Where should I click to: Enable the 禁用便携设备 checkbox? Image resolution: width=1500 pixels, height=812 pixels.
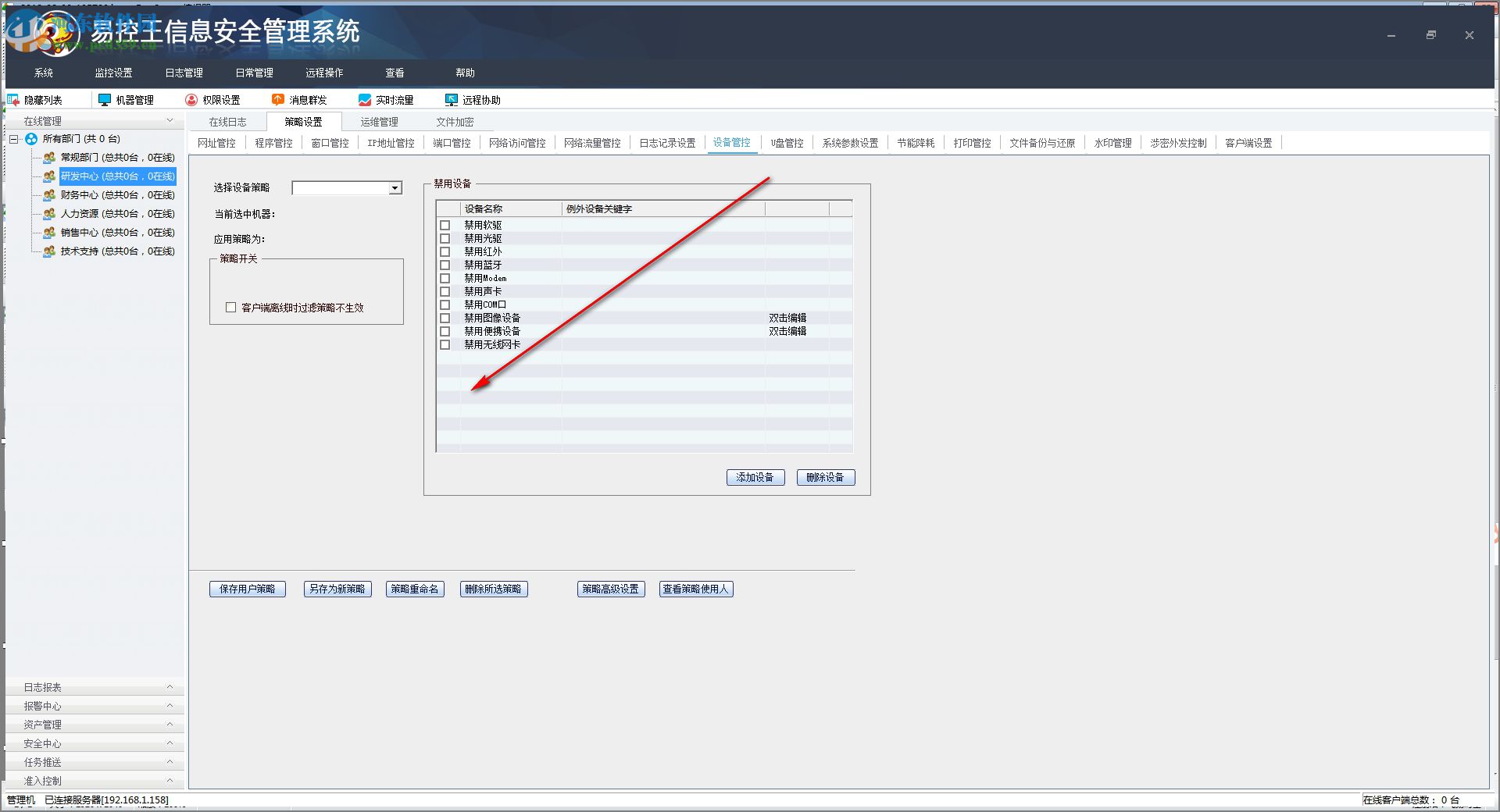click(x=445, y=332)
